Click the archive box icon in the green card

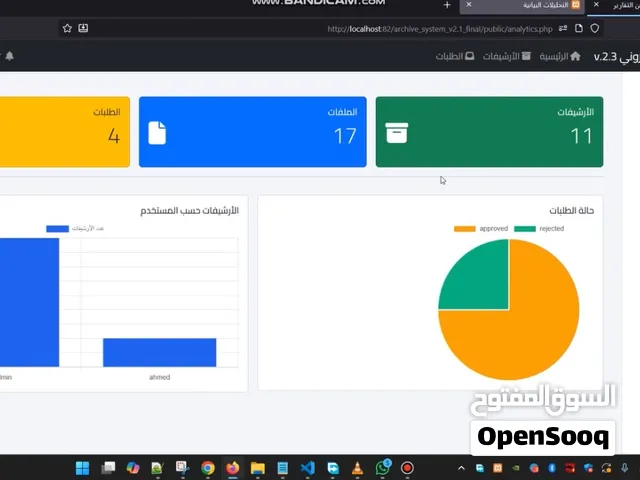click(x=397, y=133)
